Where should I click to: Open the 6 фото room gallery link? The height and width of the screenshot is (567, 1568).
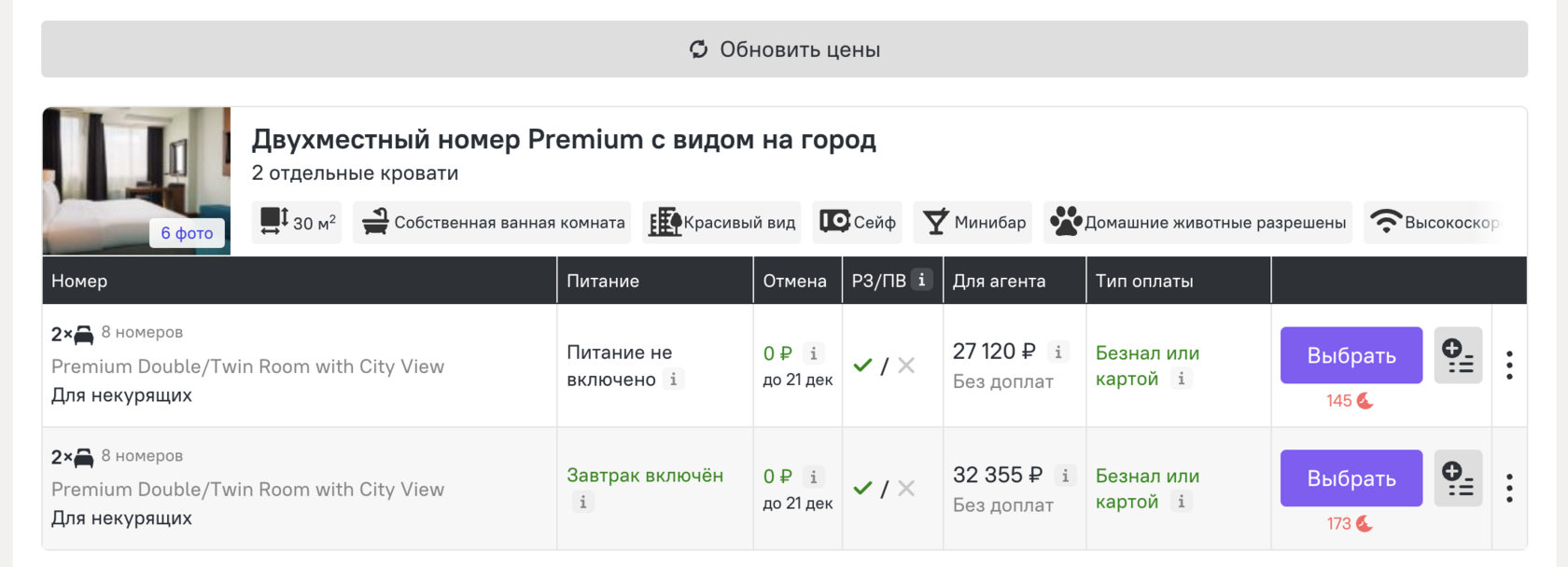(x=187, y=233)
